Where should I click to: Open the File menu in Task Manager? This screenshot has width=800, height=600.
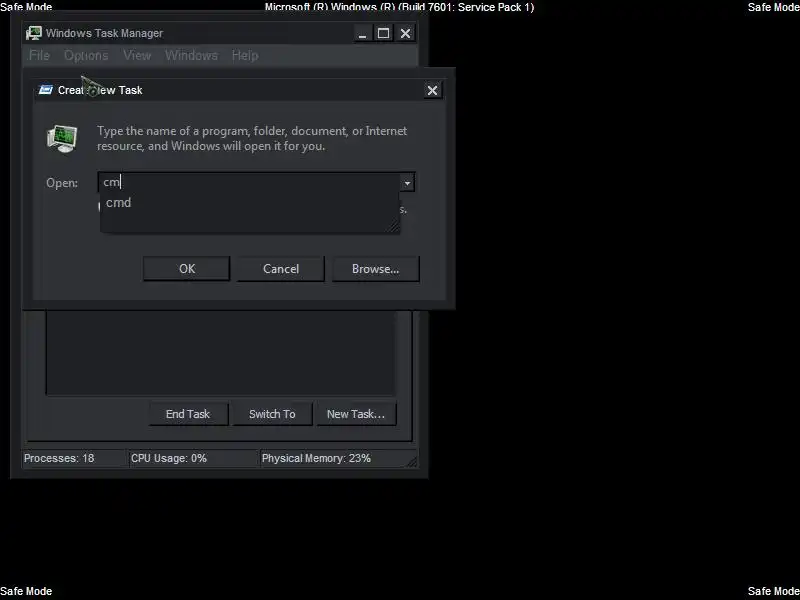(x=39, y=55)
